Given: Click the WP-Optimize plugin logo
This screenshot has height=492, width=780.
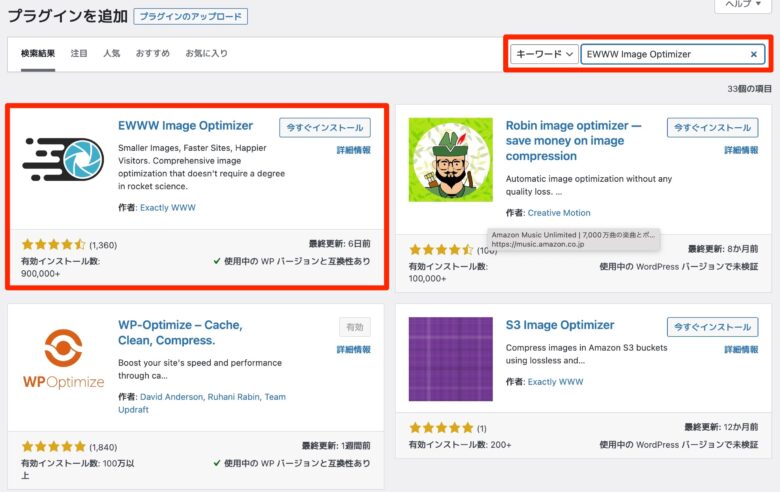Looking at the screenshot, I should click(x=63, y=359).
